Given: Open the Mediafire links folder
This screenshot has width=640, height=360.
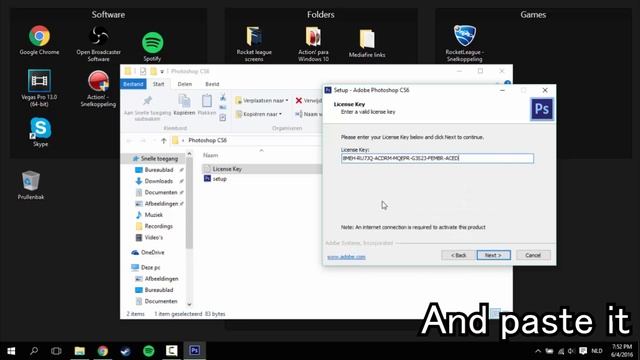Looking at the screenshot, I should click(x=367, y=43).
